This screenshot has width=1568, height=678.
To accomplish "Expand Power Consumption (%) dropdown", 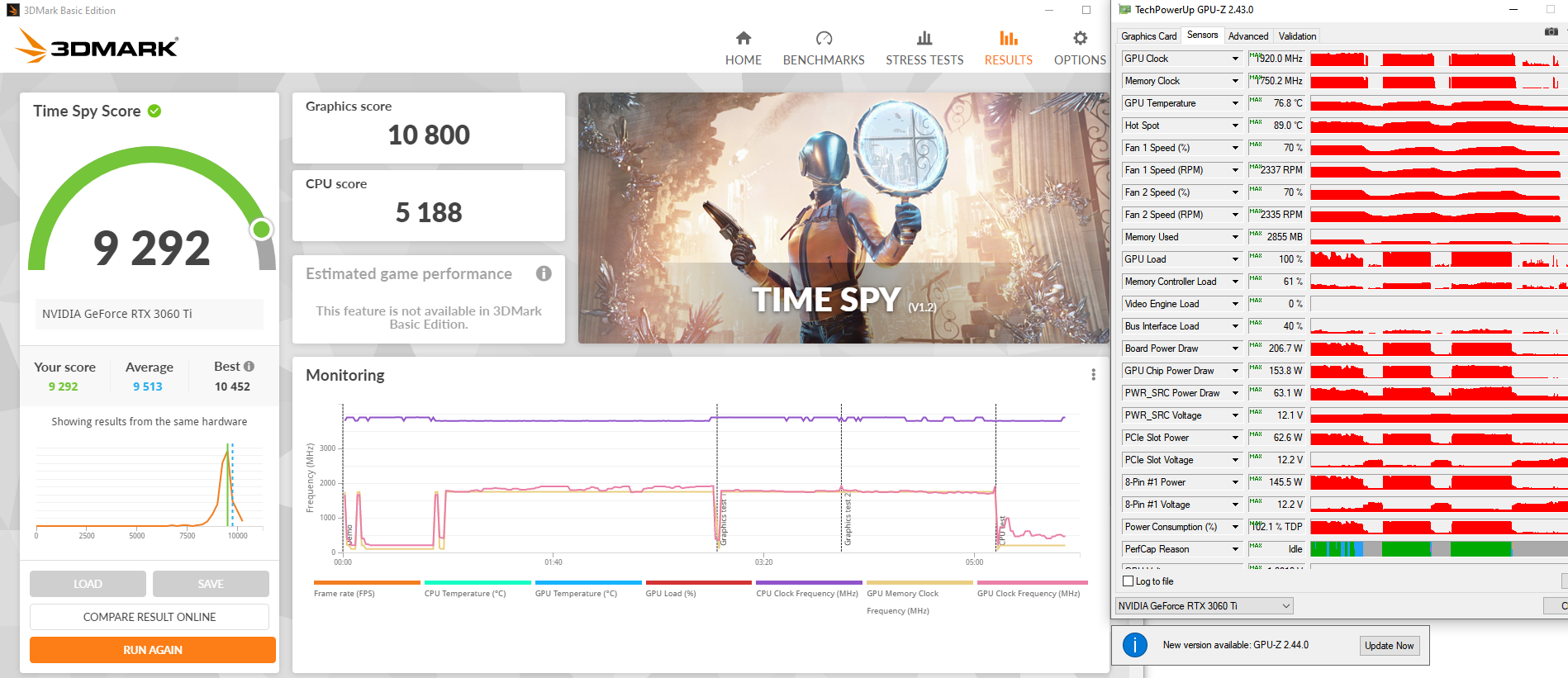I will coord(1235,527).
